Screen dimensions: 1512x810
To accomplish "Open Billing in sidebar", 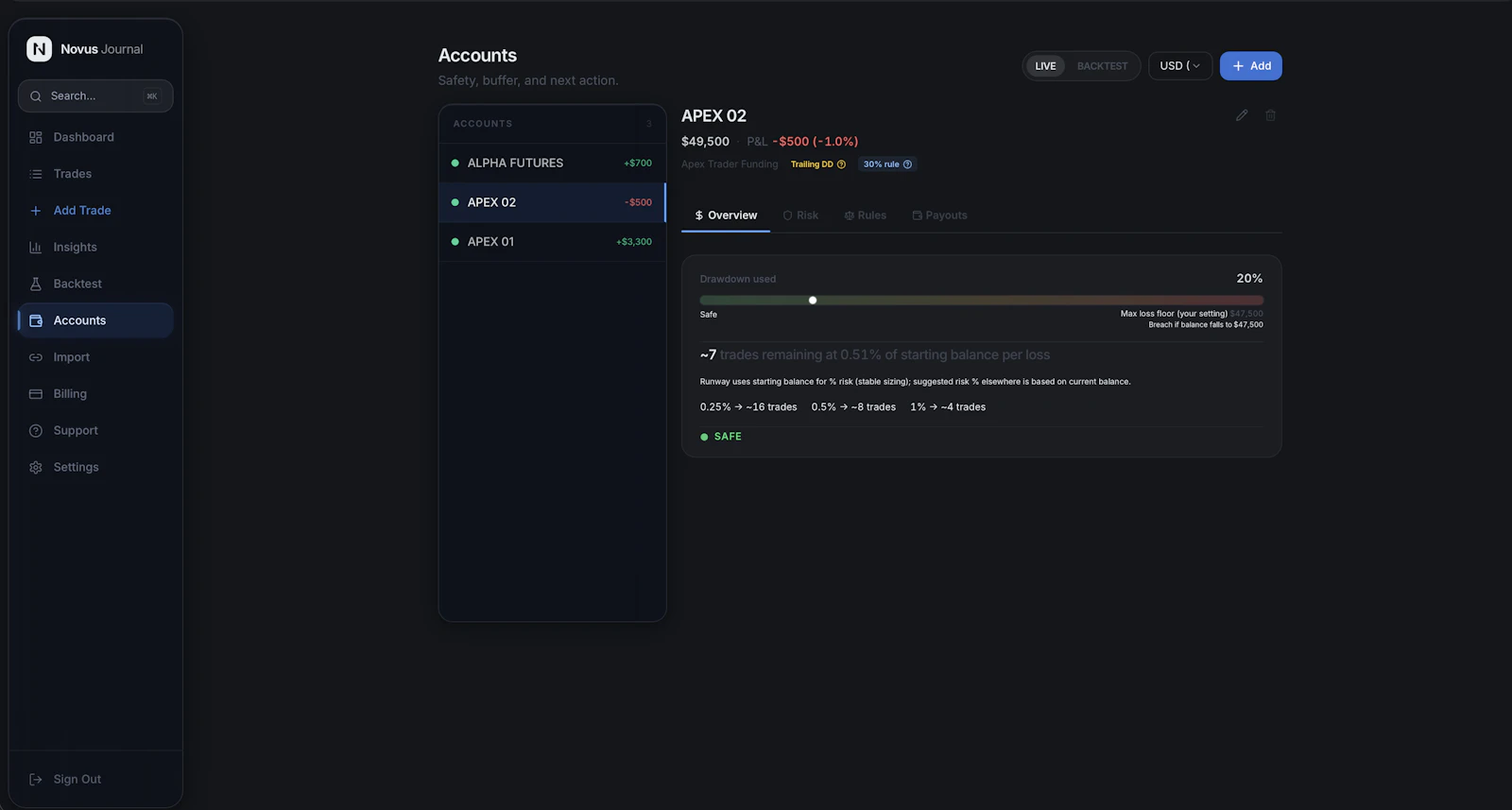I will click(x=95, y=394).
